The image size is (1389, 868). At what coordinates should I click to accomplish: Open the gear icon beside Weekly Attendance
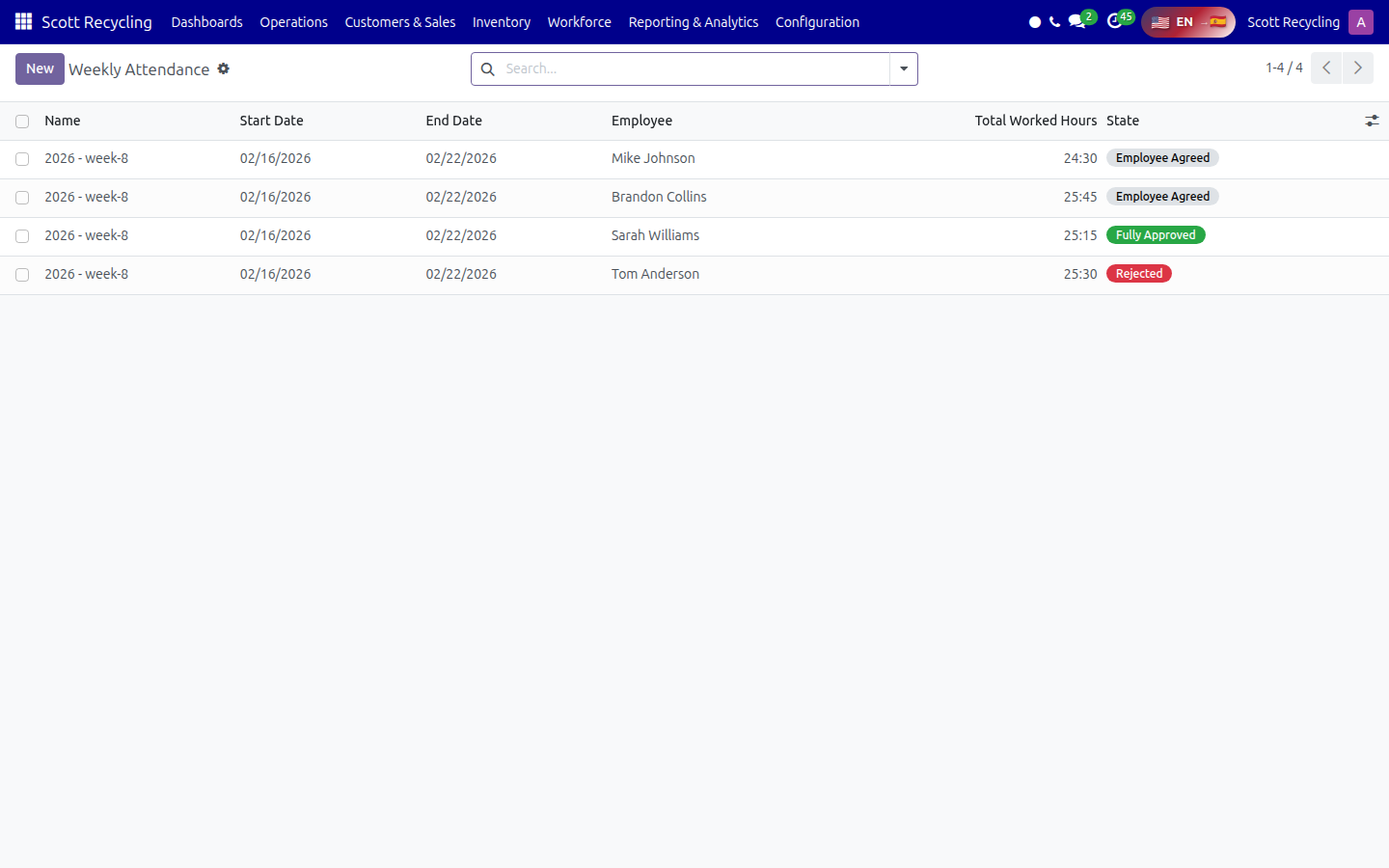click(224, 68)
